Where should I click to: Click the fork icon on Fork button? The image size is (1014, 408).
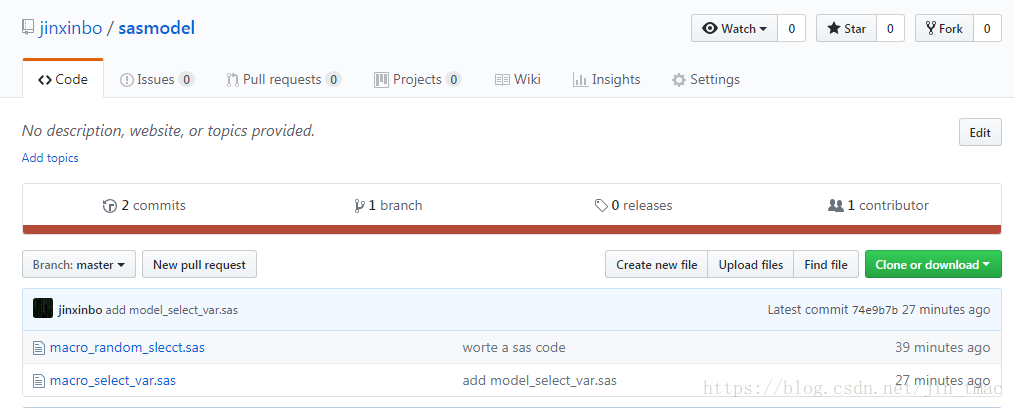(931, 28)
